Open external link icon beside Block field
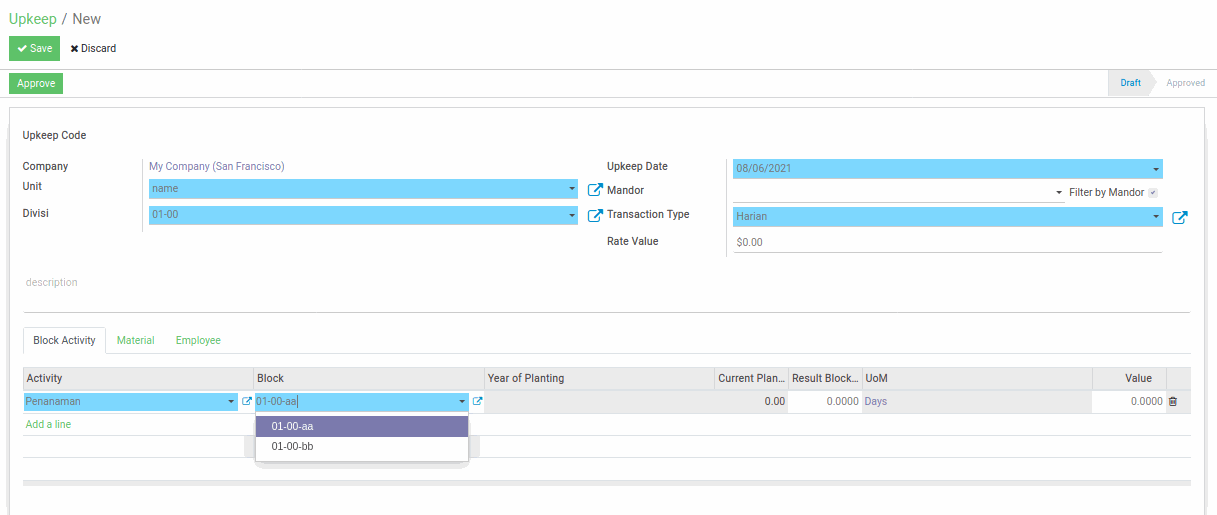1217x515 pixels. 477,402
